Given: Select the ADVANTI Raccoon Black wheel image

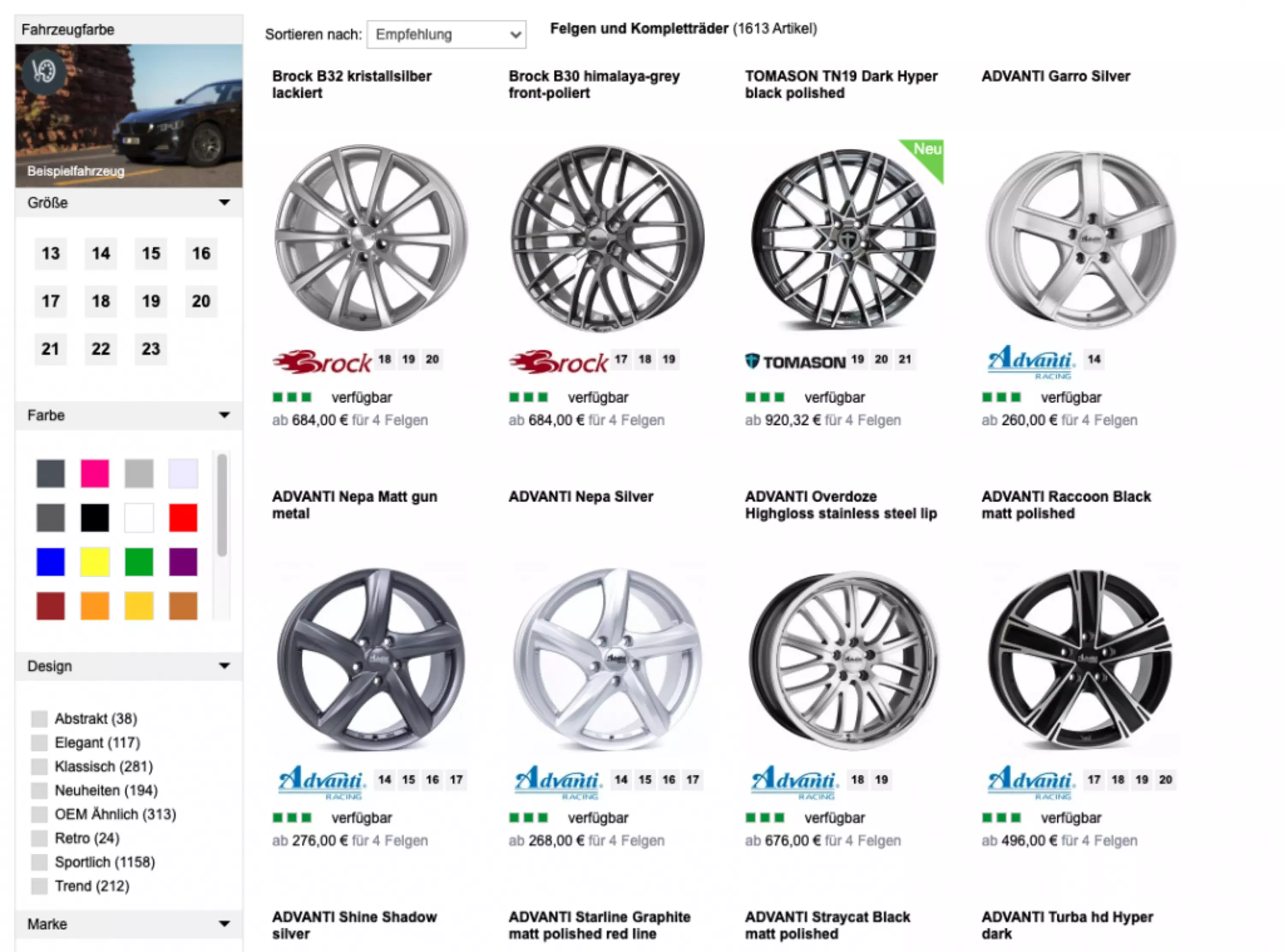Looking at the screenshot, I should (1080, 659).
